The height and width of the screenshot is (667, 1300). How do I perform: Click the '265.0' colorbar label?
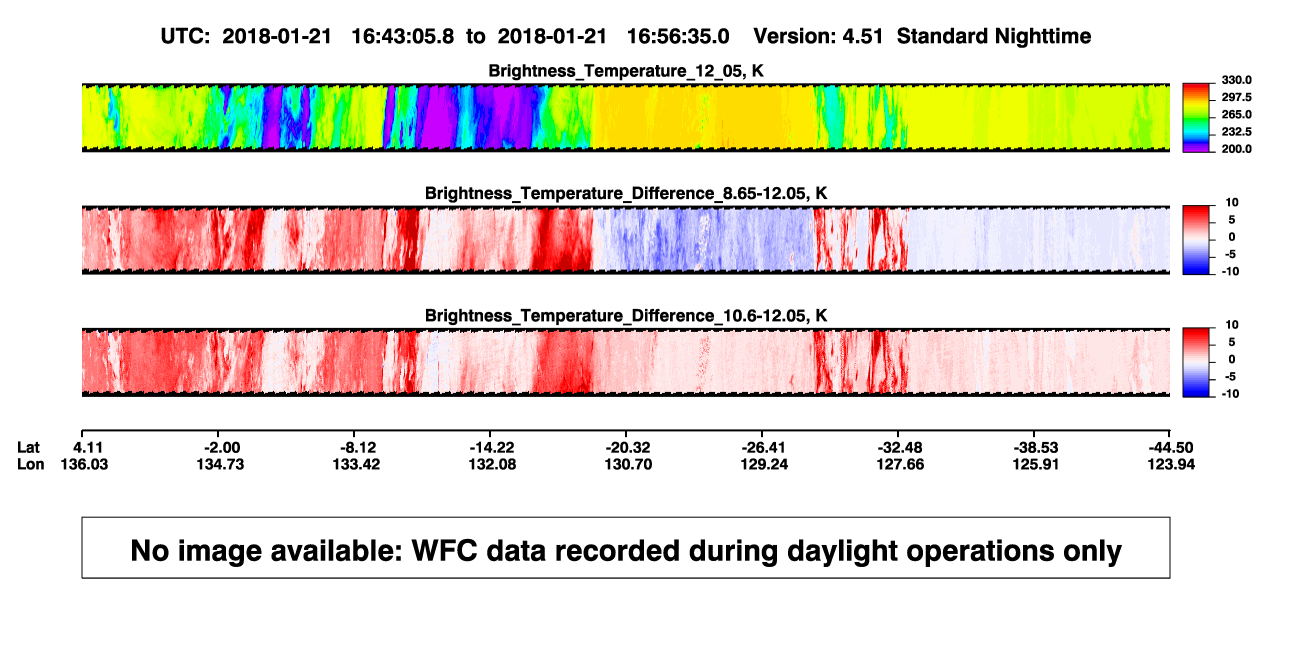click(x=1235, y=115)
